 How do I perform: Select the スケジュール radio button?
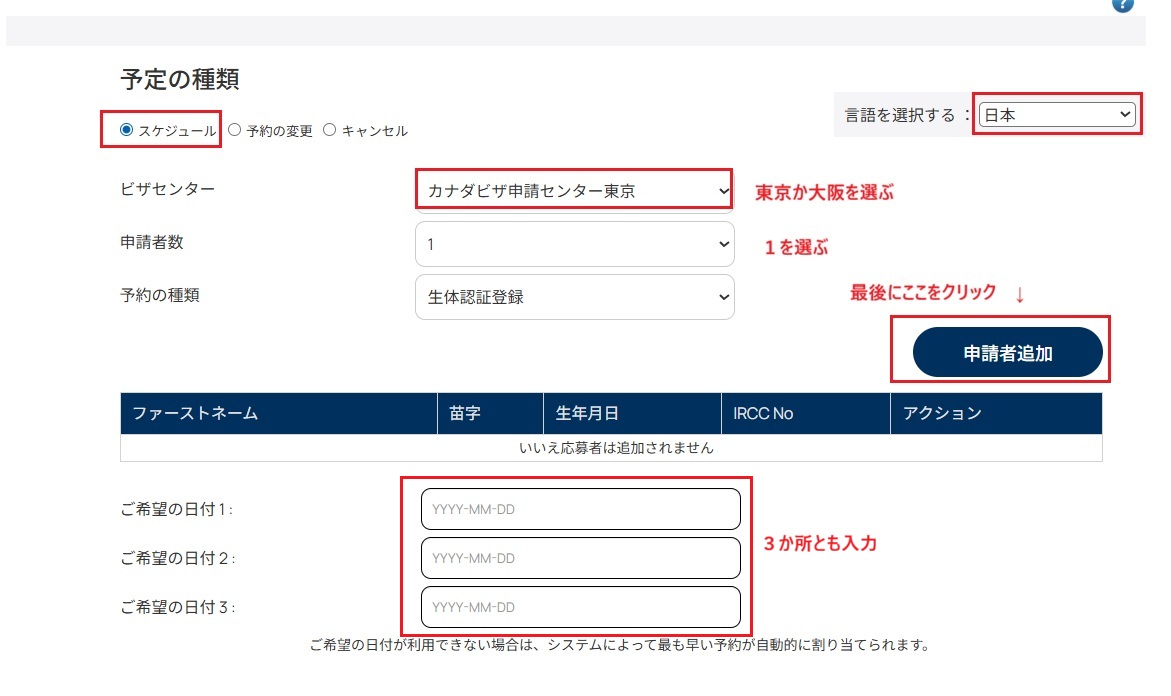[126, 130]
